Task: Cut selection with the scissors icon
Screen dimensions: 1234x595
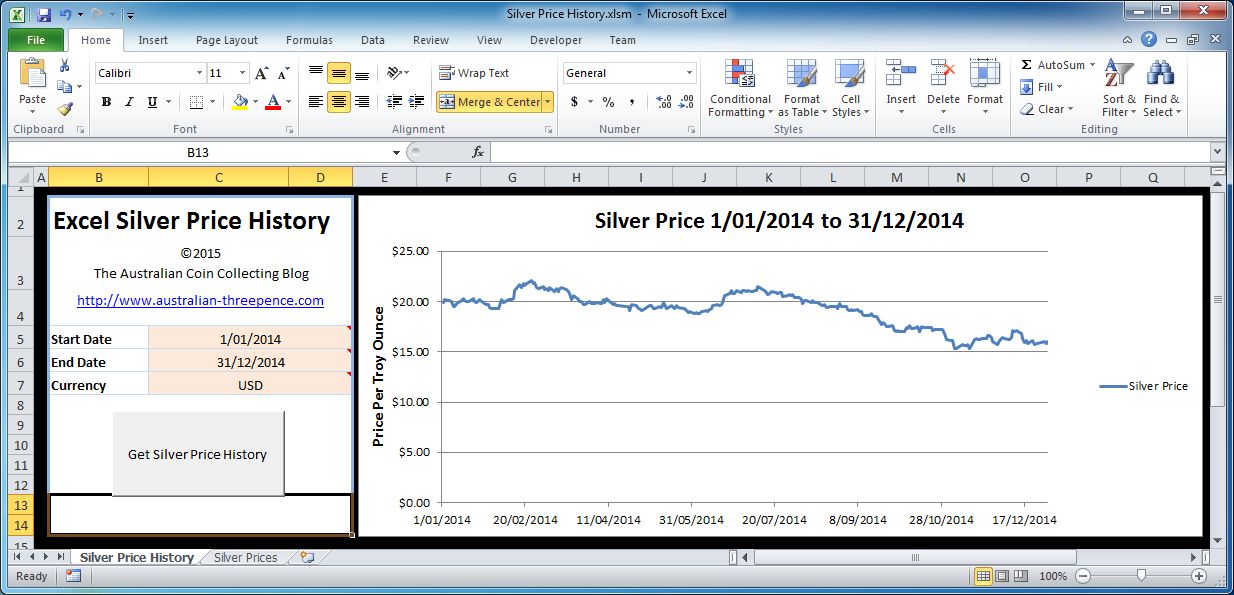Action: pyautogui.click(x=65, y=65)
